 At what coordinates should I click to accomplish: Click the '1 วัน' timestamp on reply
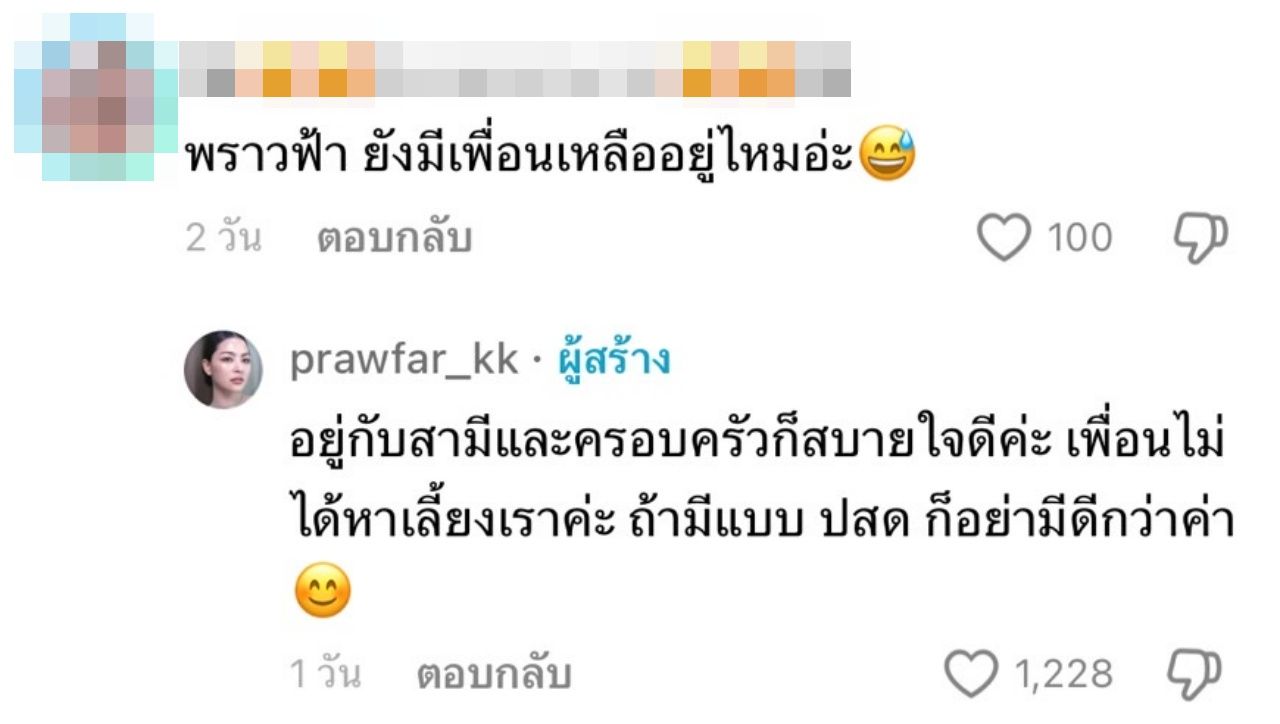(326, 674)
